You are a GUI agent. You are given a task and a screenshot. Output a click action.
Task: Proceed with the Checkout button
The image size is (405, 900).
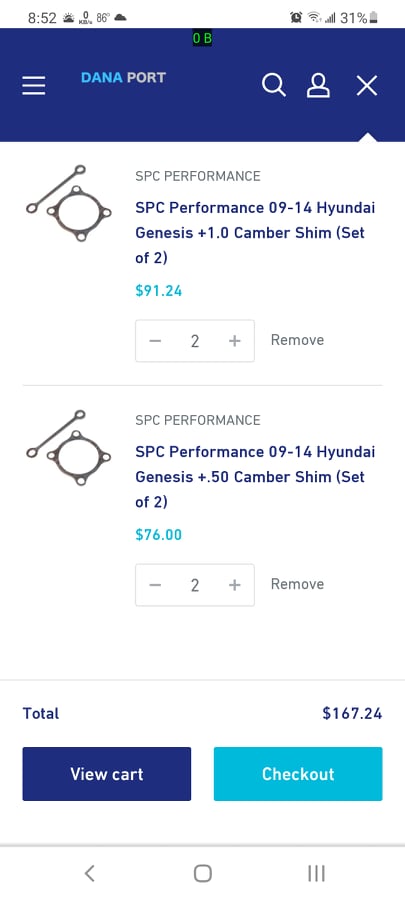298,774
